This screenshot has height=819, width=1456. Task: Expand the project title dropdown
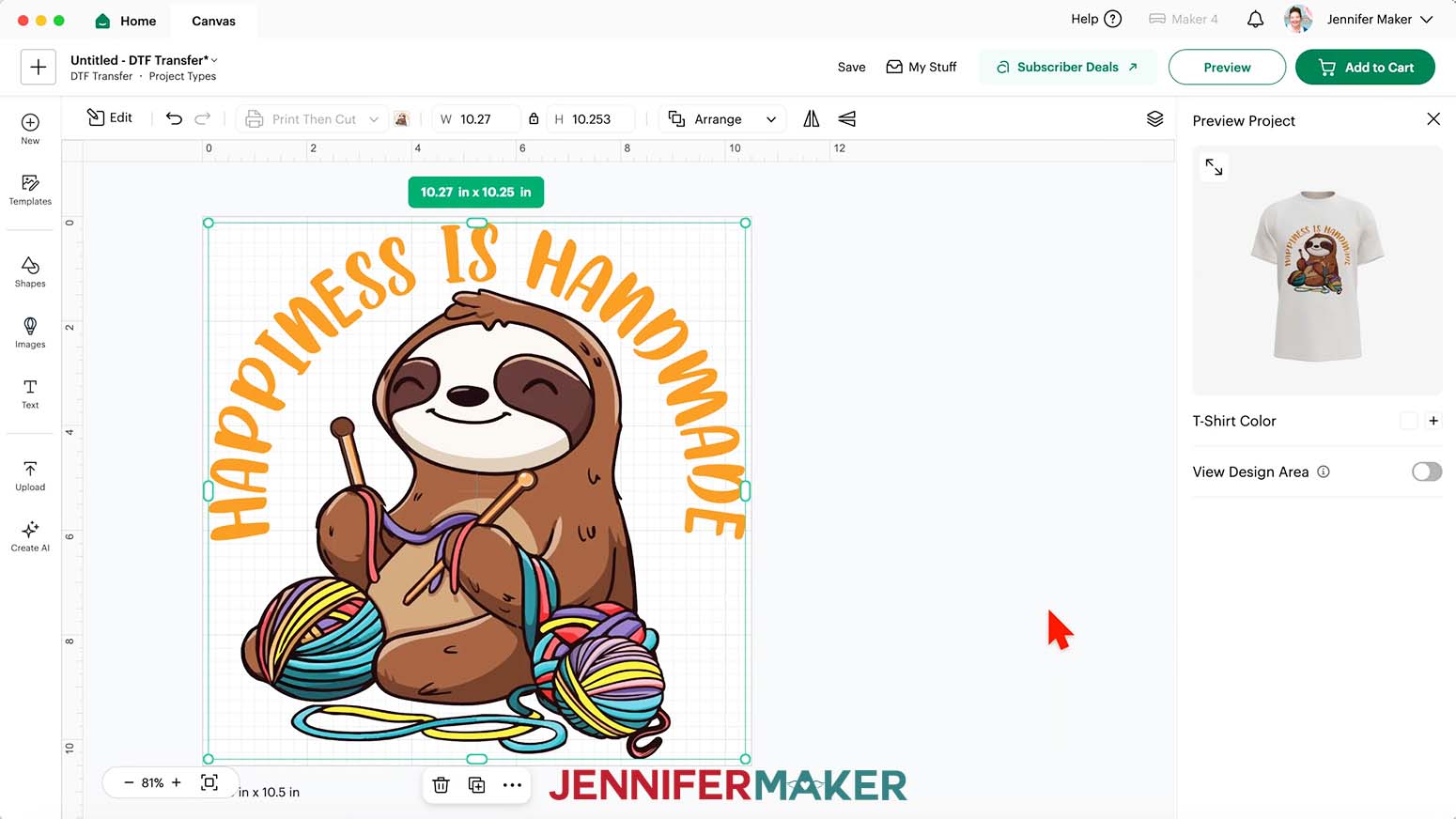(215, 60)
